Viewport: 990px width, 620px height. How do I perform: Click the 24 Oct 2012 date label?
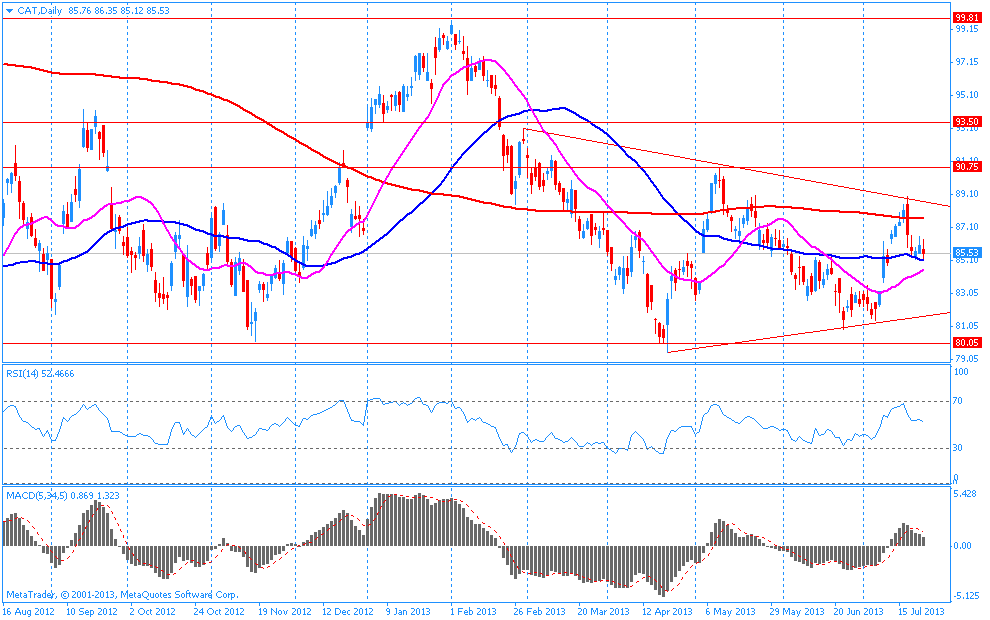(218, 612)
